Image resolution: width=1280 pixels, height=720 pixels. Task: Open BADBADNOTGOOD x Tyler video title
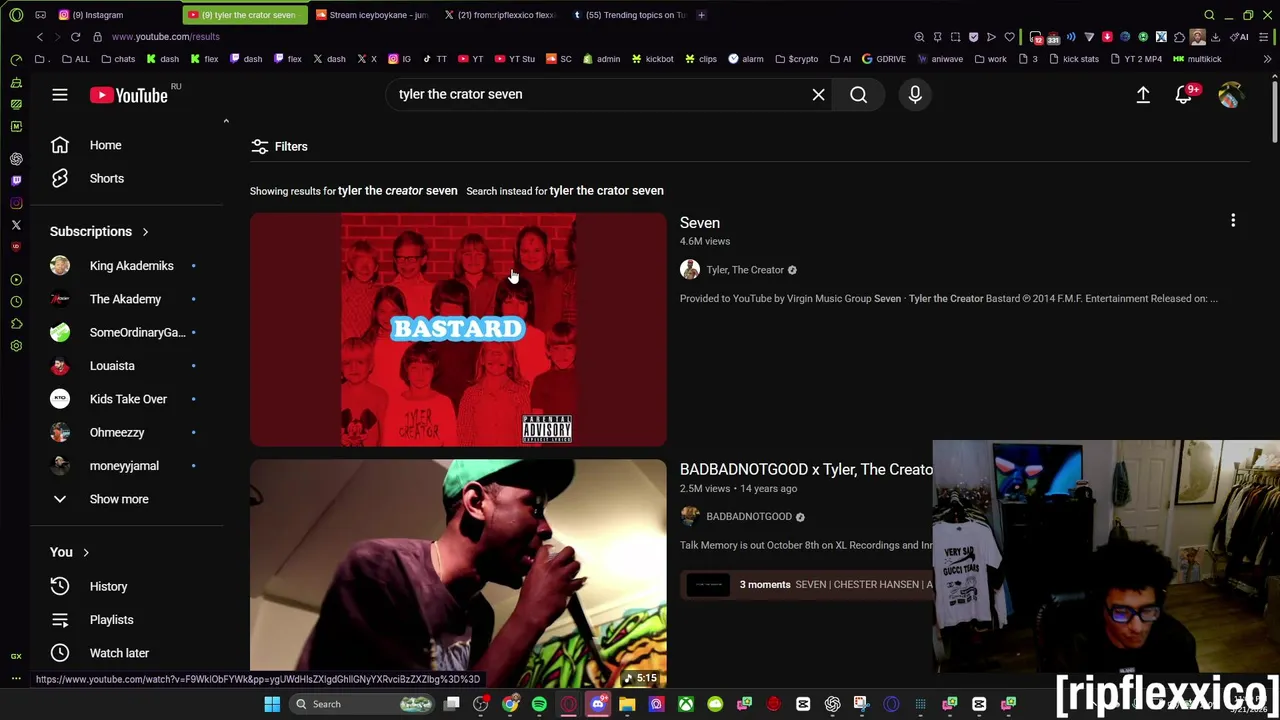pyautogui.click(x=806, y=470)
